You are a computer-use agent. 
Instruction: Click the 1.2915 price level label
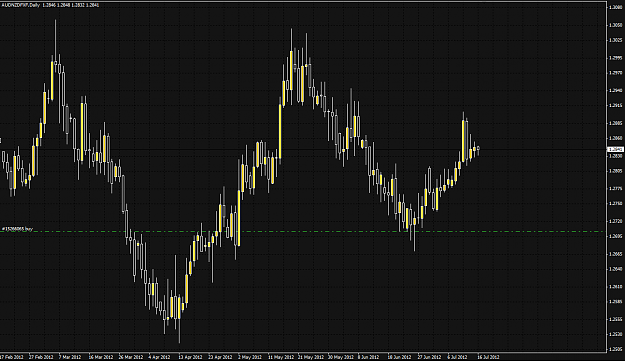click(616, 105)
